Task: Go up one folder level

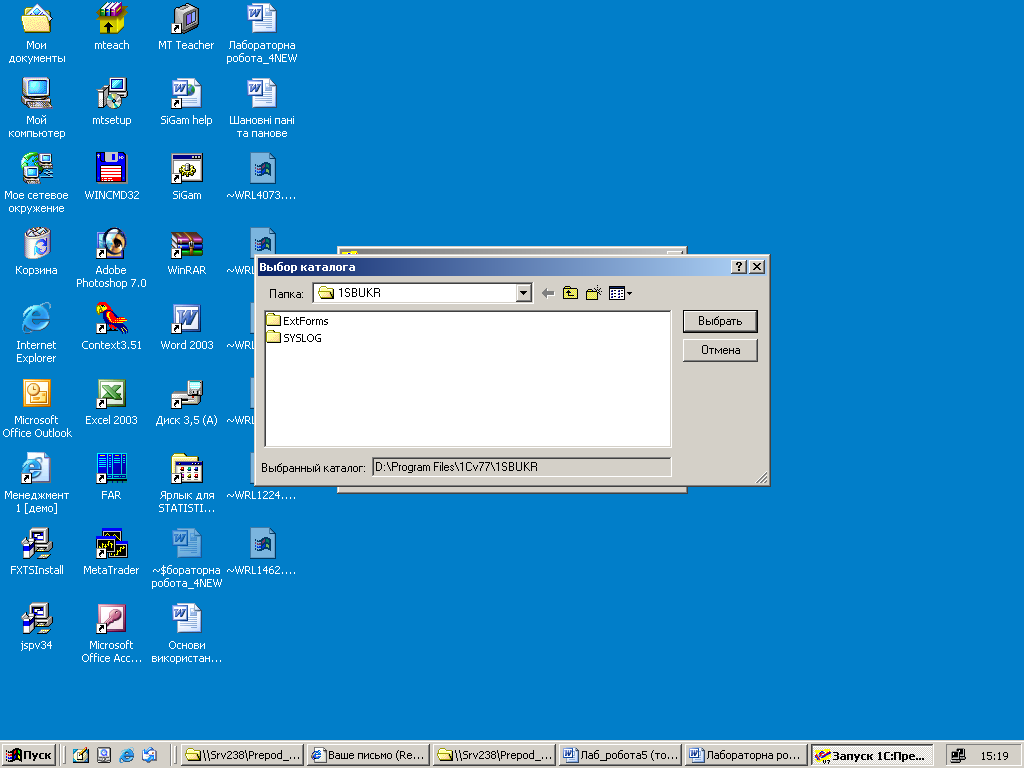Action: pos(570,293)
